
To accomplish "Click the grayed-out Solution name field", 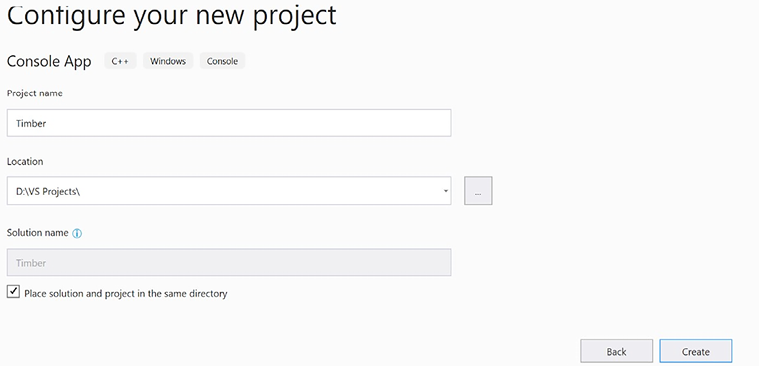I will pos(229,262).
